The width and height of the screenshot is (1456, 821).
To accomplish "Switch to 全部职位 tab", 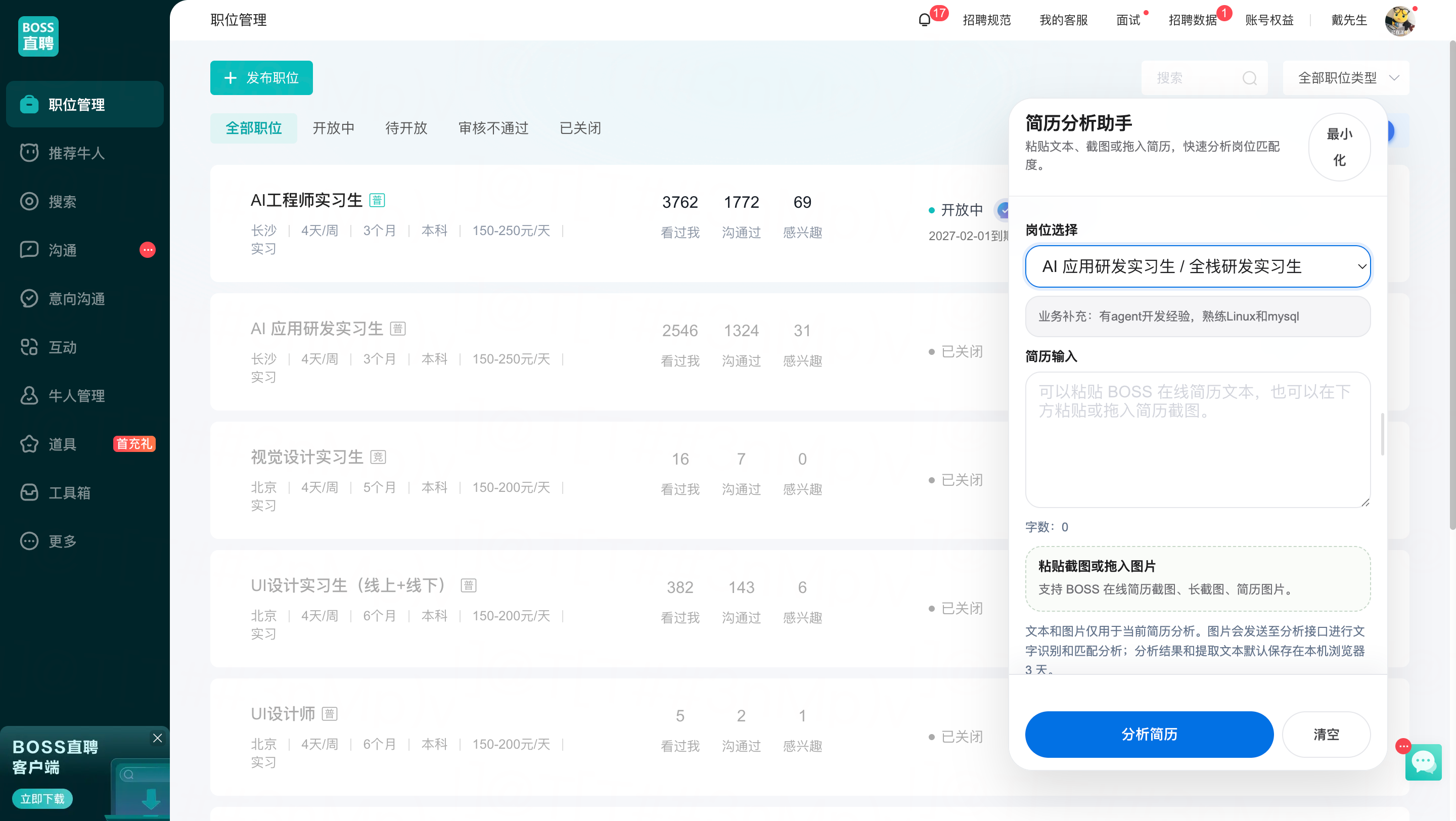I will tap(253, 128).
